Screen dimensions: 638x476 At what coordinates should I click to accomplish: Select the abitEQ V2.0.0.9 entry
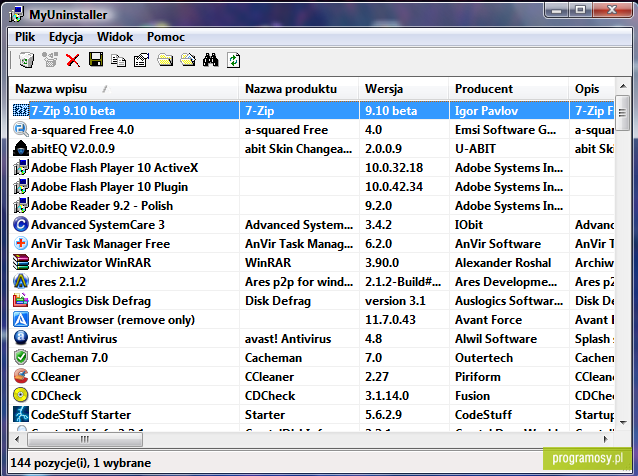point(73,149)
